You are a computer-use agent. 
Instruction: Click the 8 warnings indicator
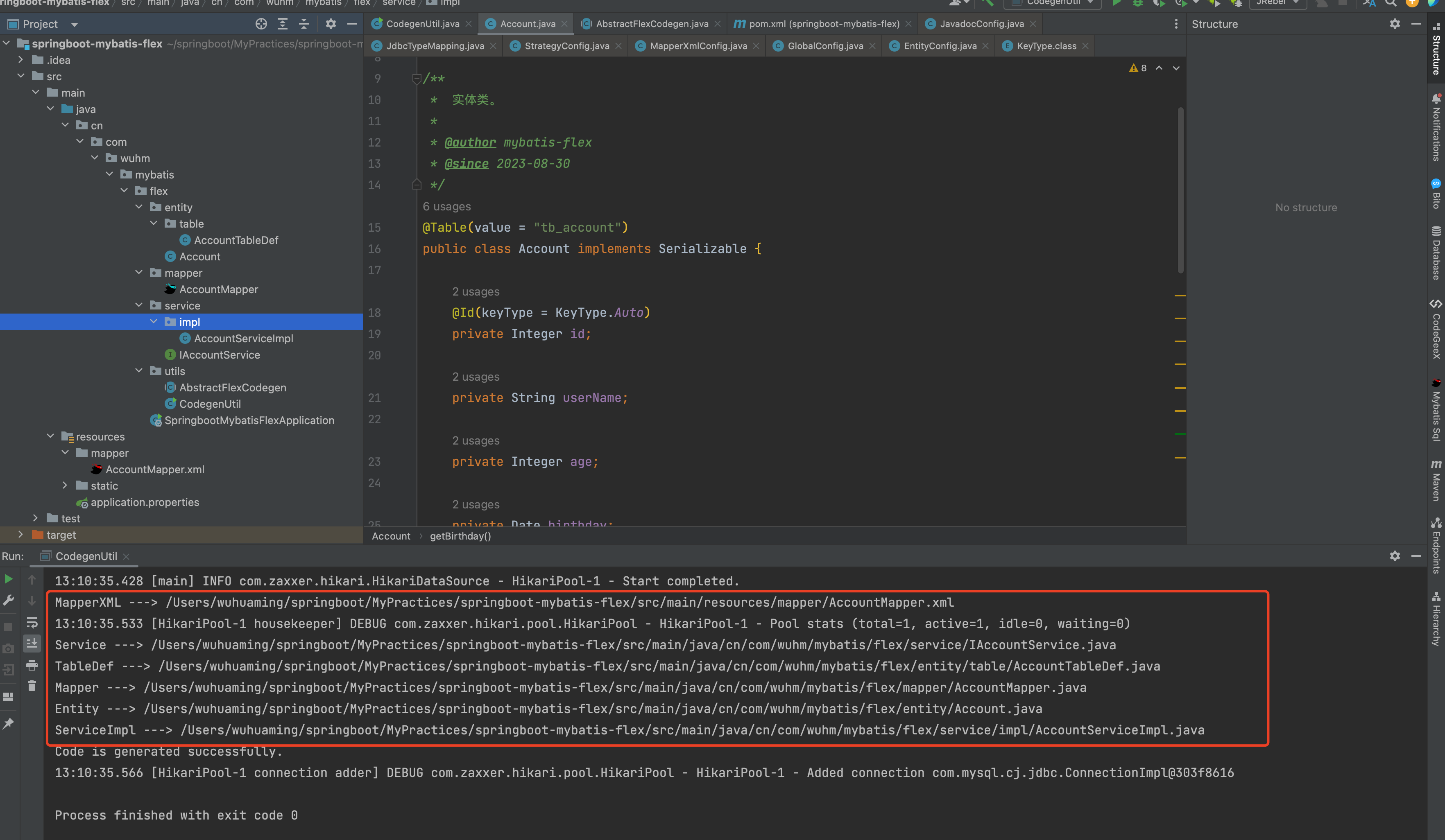coord(1138,68)
